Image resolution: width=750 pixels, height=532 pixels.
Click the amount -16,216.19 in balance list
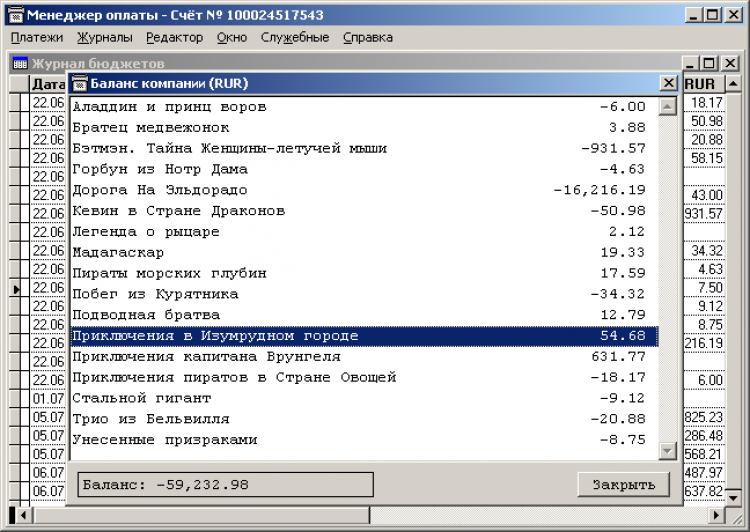[x=599, y=190]
